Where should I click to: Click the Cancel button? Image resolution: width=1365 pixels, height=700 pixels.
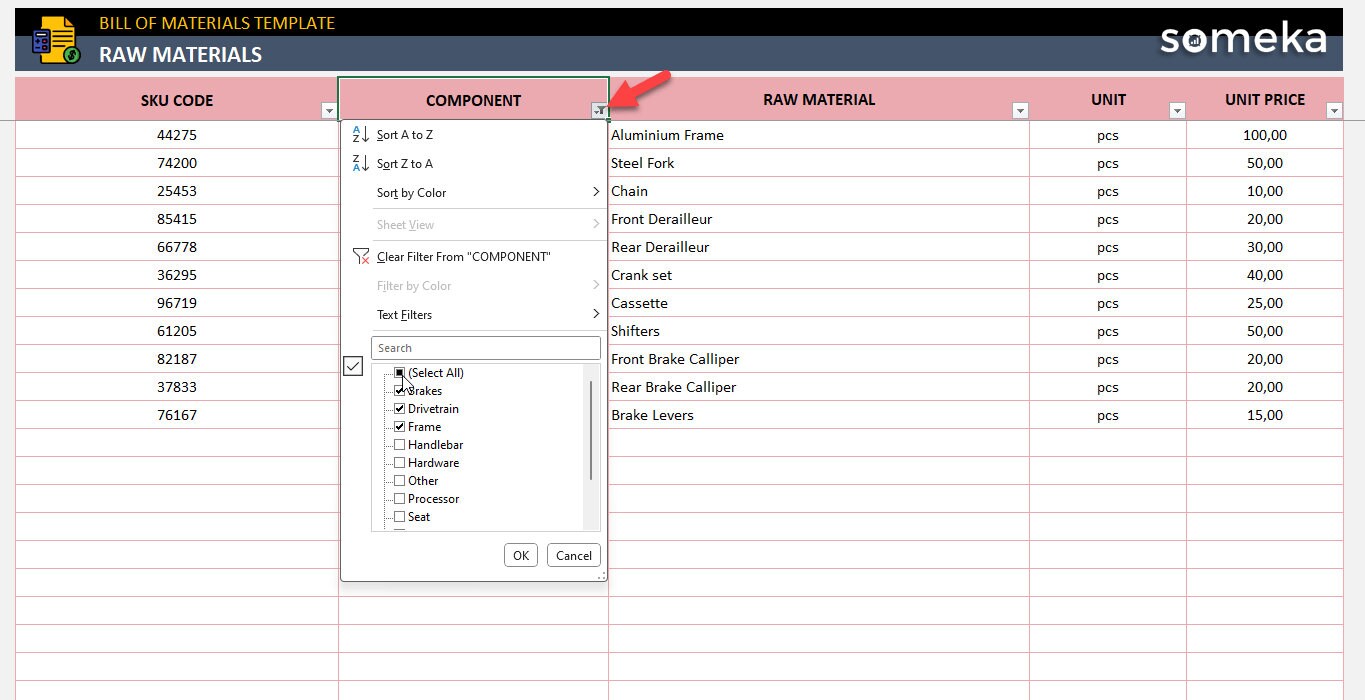[574, 555]
